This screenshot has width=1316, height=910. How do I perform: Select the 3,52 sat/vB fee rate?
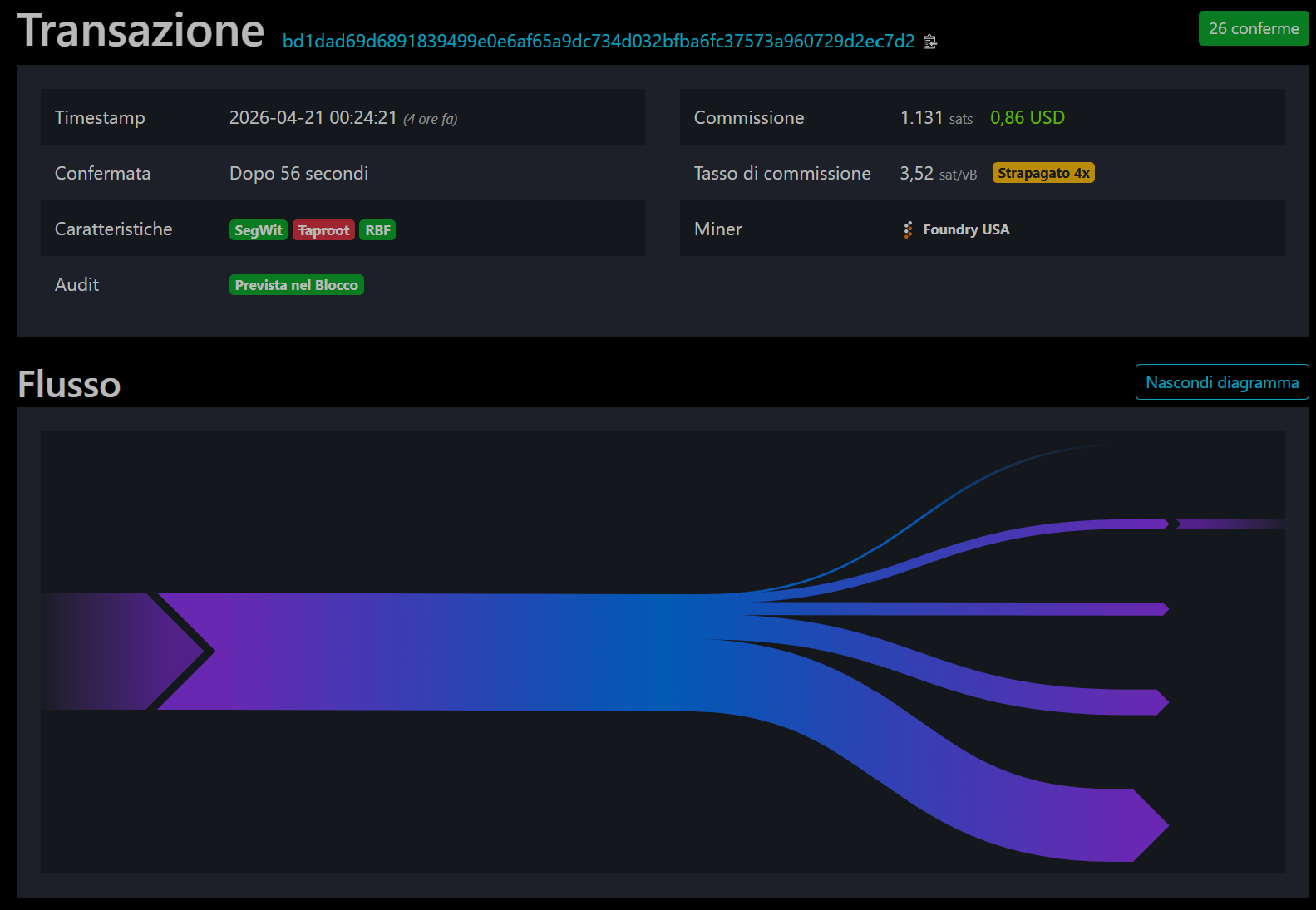tap(938, 174)
